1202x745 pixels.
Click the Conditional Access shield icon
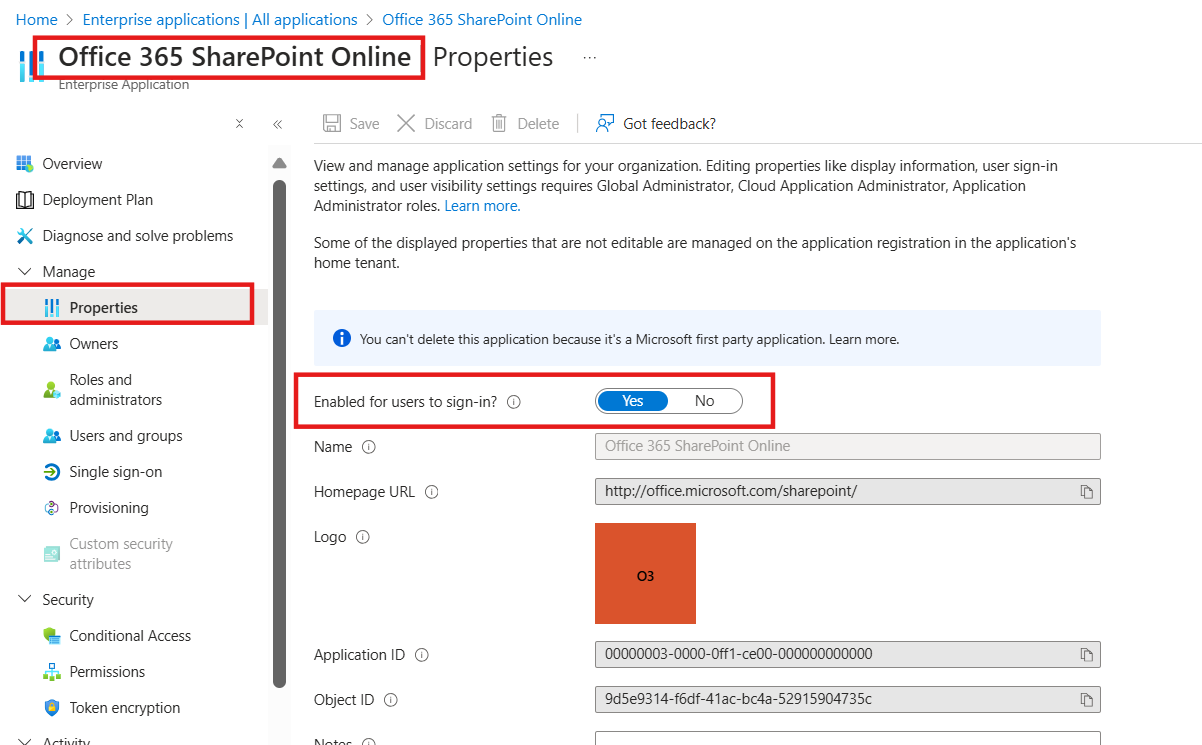tap(52, 636)
